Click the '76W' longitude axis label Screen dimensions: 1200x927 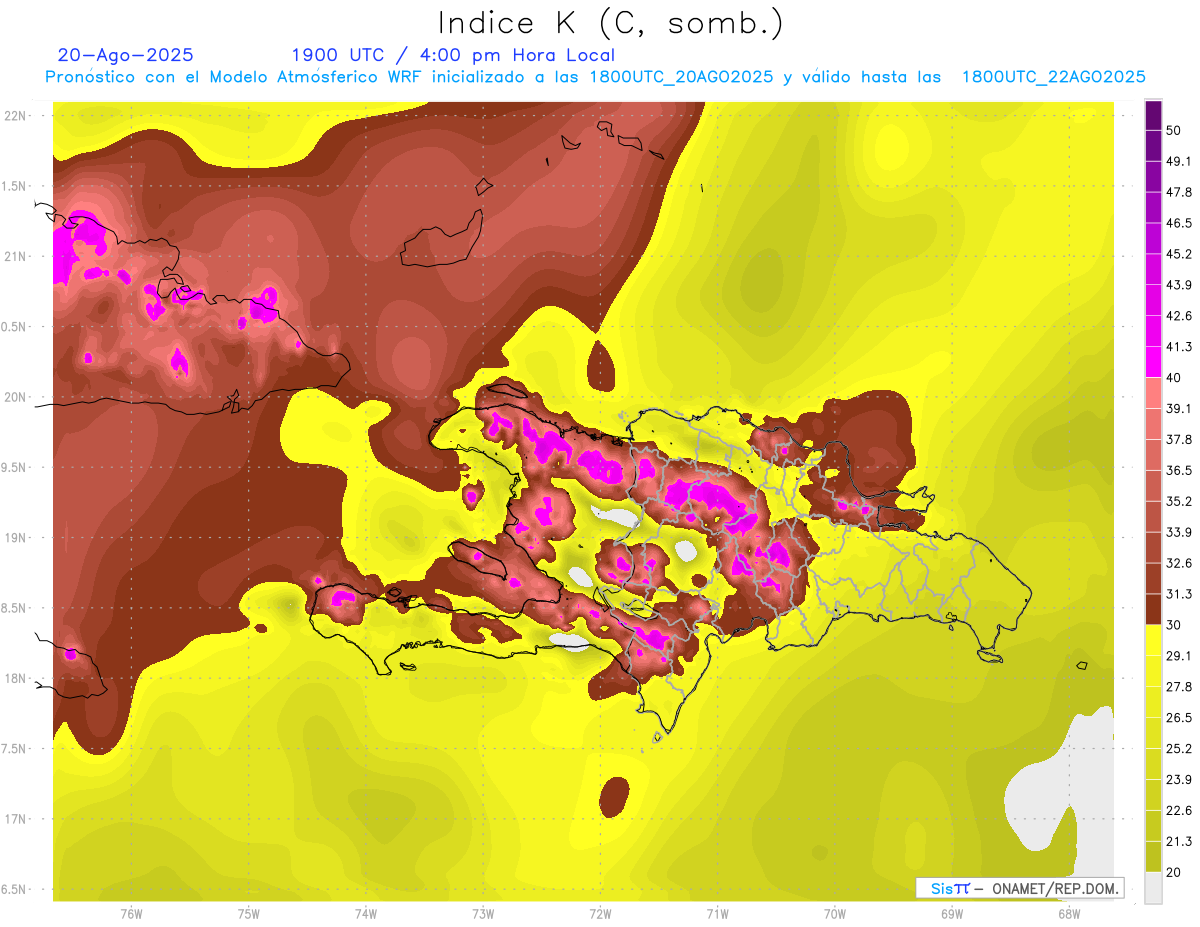[131, 914]
